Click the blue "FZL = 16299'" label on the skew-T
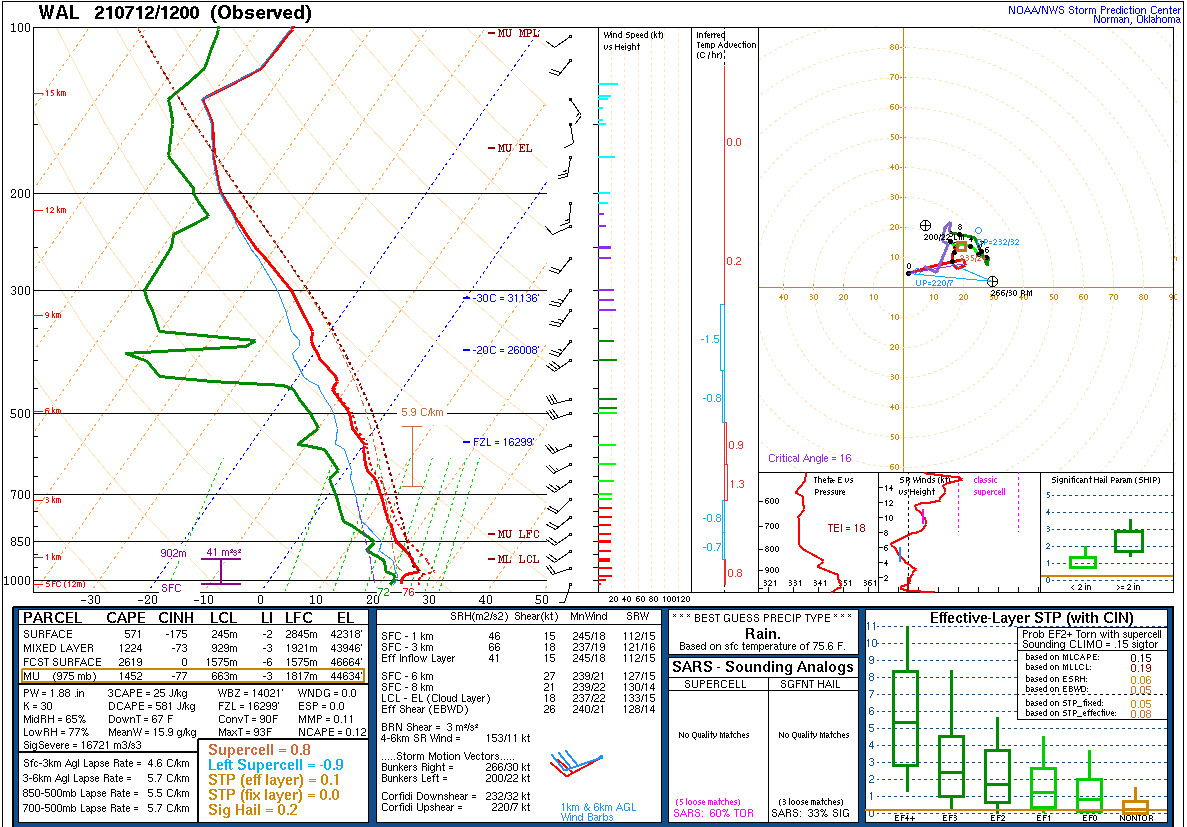Screen dimensions: 1187x827 click(505, 442)
